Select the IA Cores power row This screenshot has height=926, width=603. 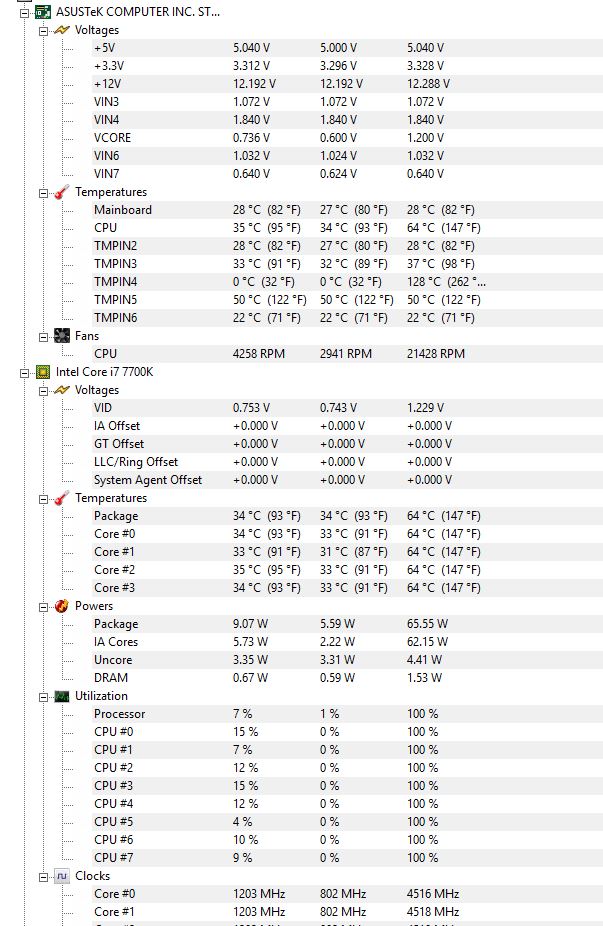[116, 642]
